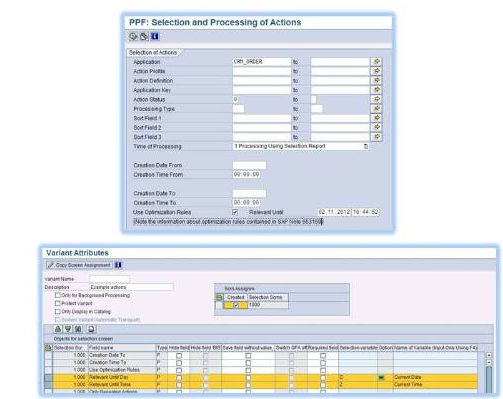Click the Creation Time From field
The width and height of the screenshot is (503, 399).
(247, 174)
